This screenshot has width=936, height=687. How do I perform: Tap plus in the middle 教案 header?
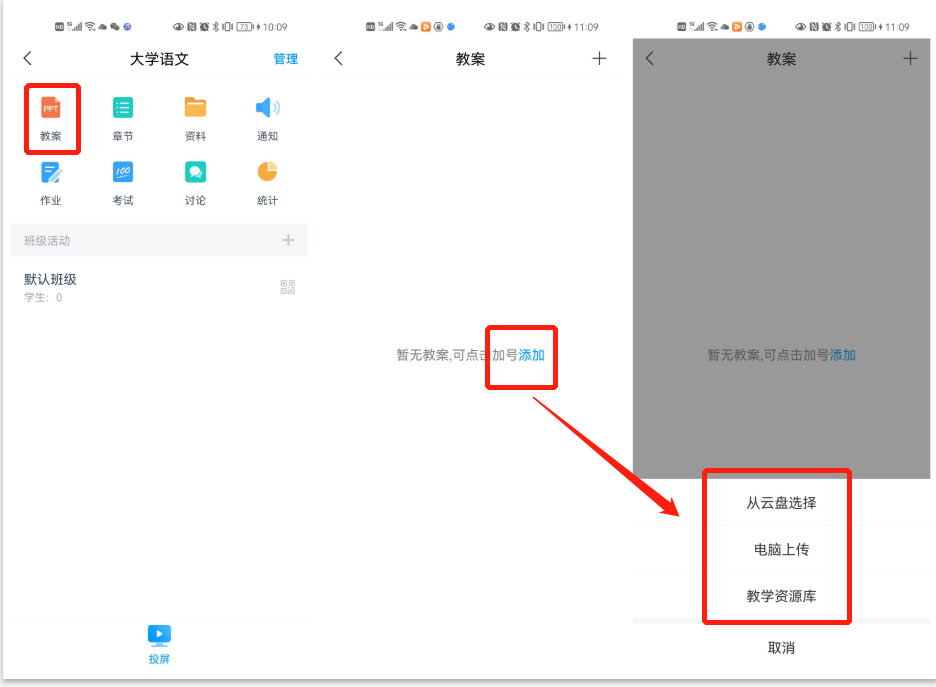coord(599,58)
